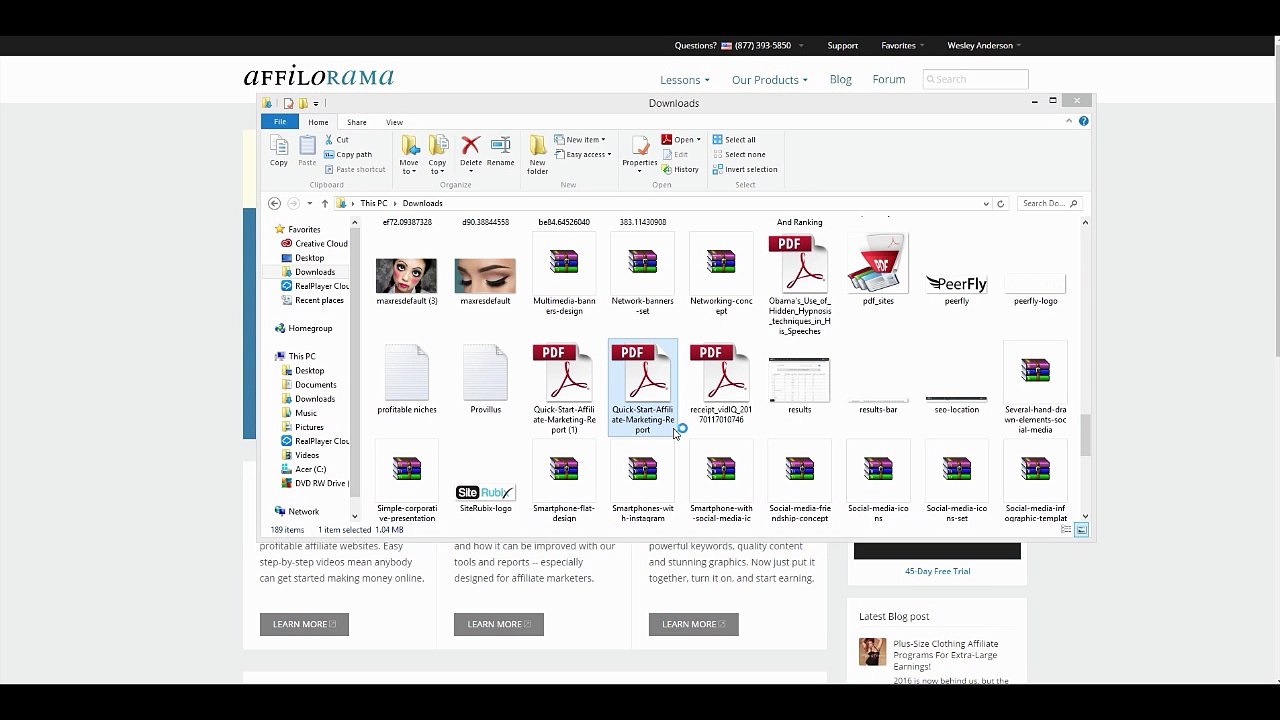
Task: Click the Affilorama site search field
Action: 976,79
